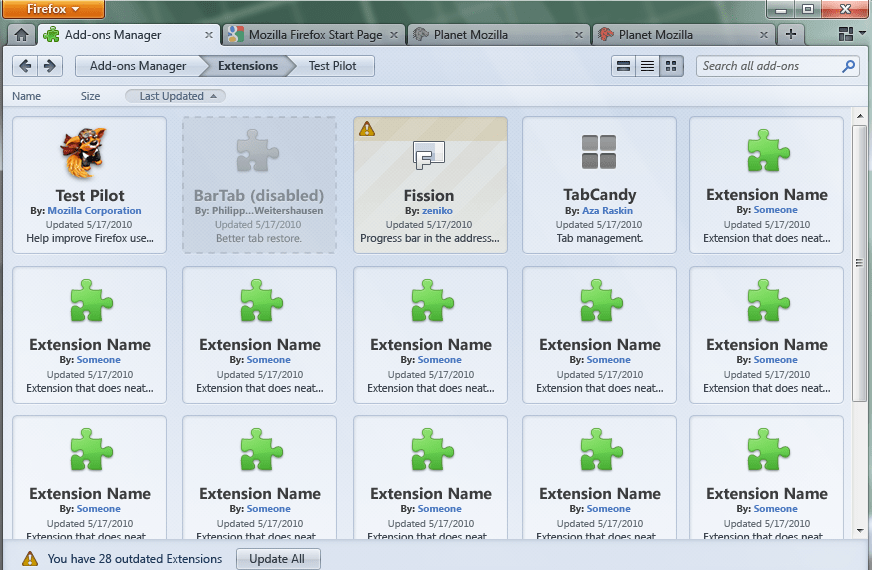This screenshot has width=872, height=570.
Task: Click the Test Pilot breadcrumb
Action: 333,66
